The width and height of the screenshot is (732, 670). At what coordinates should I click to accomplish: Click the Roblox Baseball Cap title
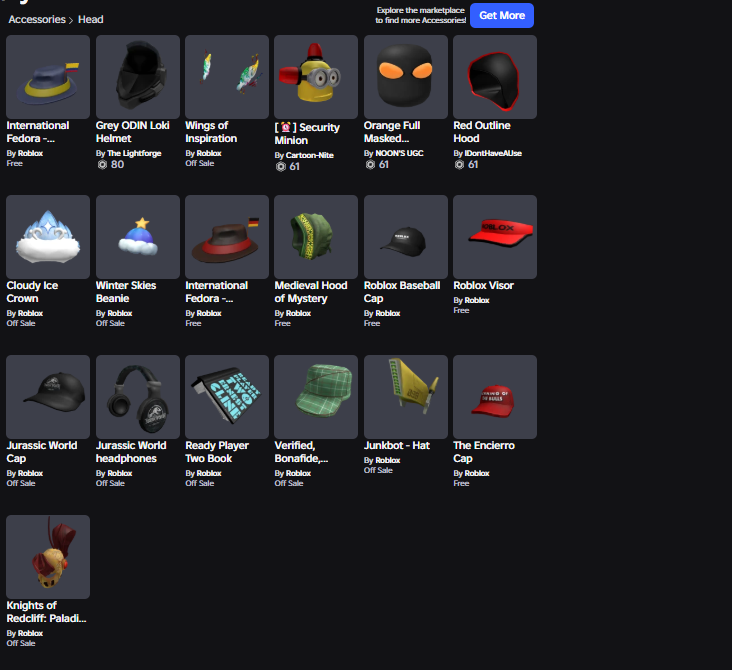(x=402, y=292)
